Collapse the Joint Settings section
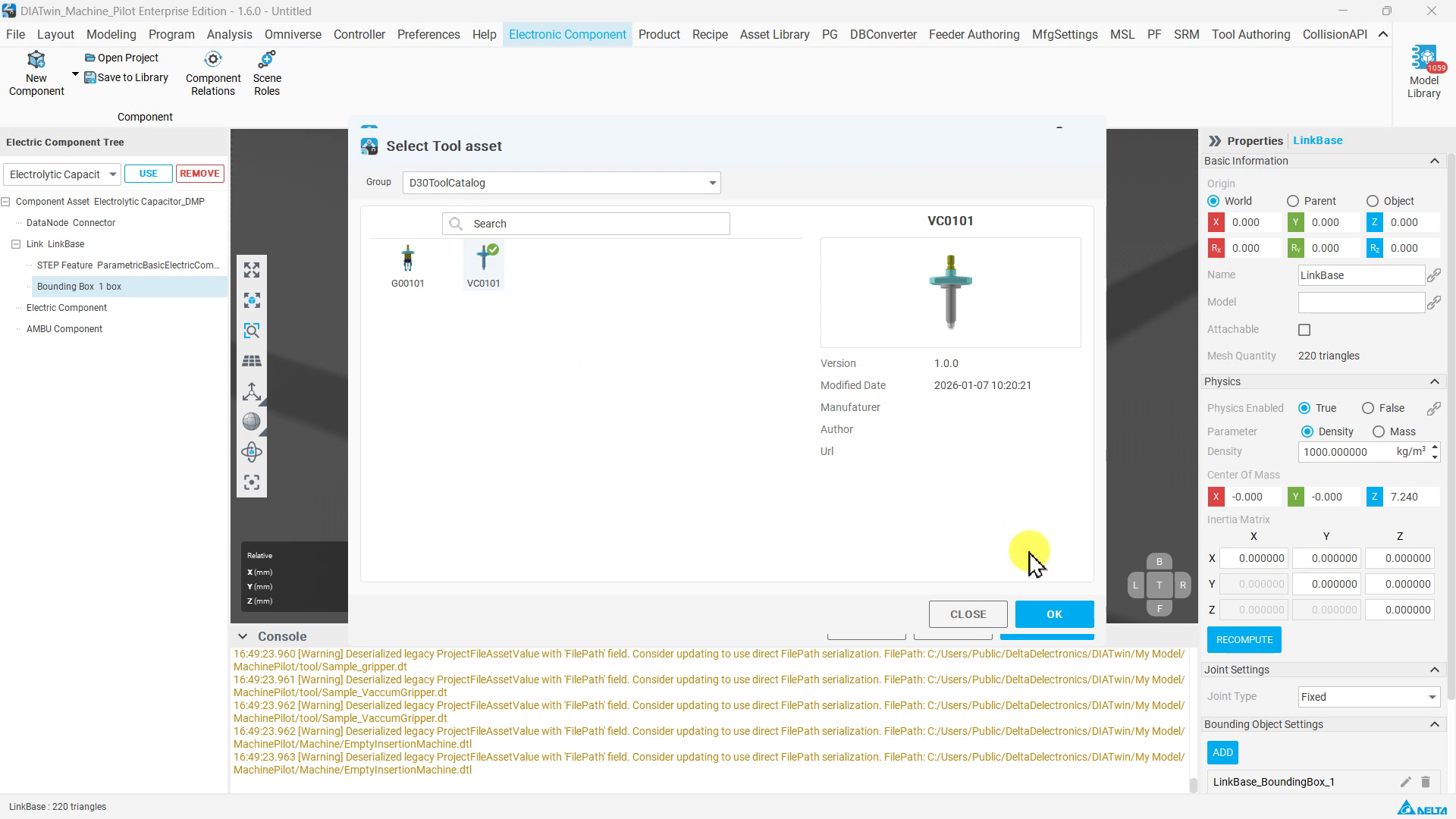The height and width of the screenshot is (819, 1456). (x=1434, y=670)
